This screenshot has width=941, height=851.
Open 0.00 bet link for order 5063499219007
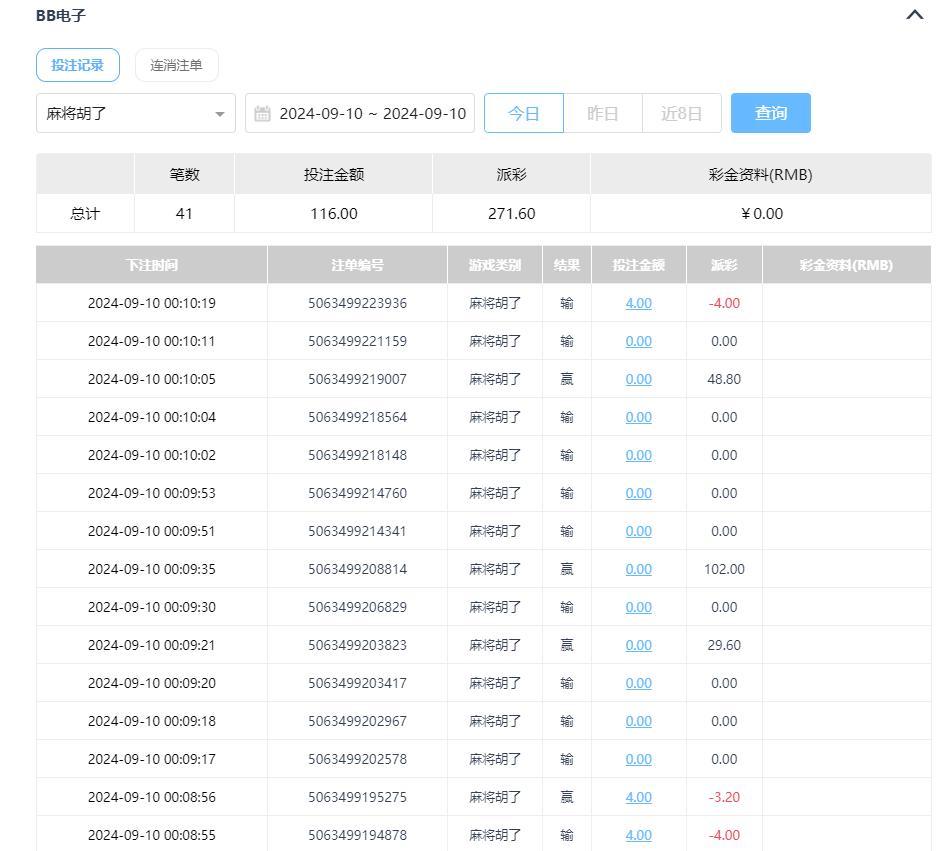point(638,379)
